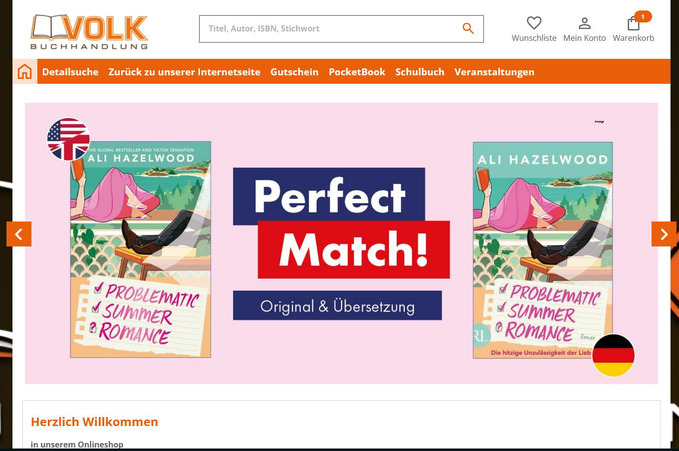679x451 pixels.
Task: Show next banner slide arrow
Action: click(664, 234)
